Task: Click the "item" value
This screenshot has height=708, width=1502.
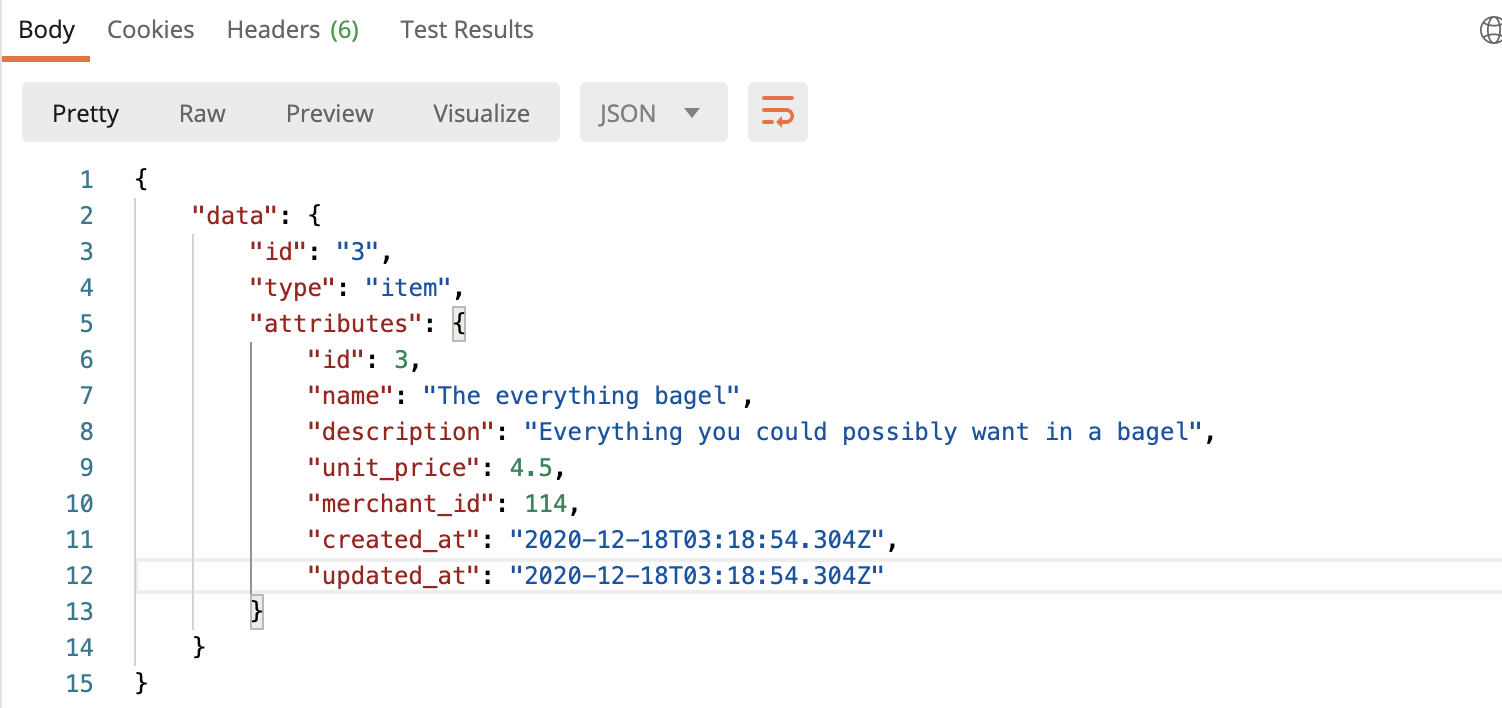Action: click(408, 288)
